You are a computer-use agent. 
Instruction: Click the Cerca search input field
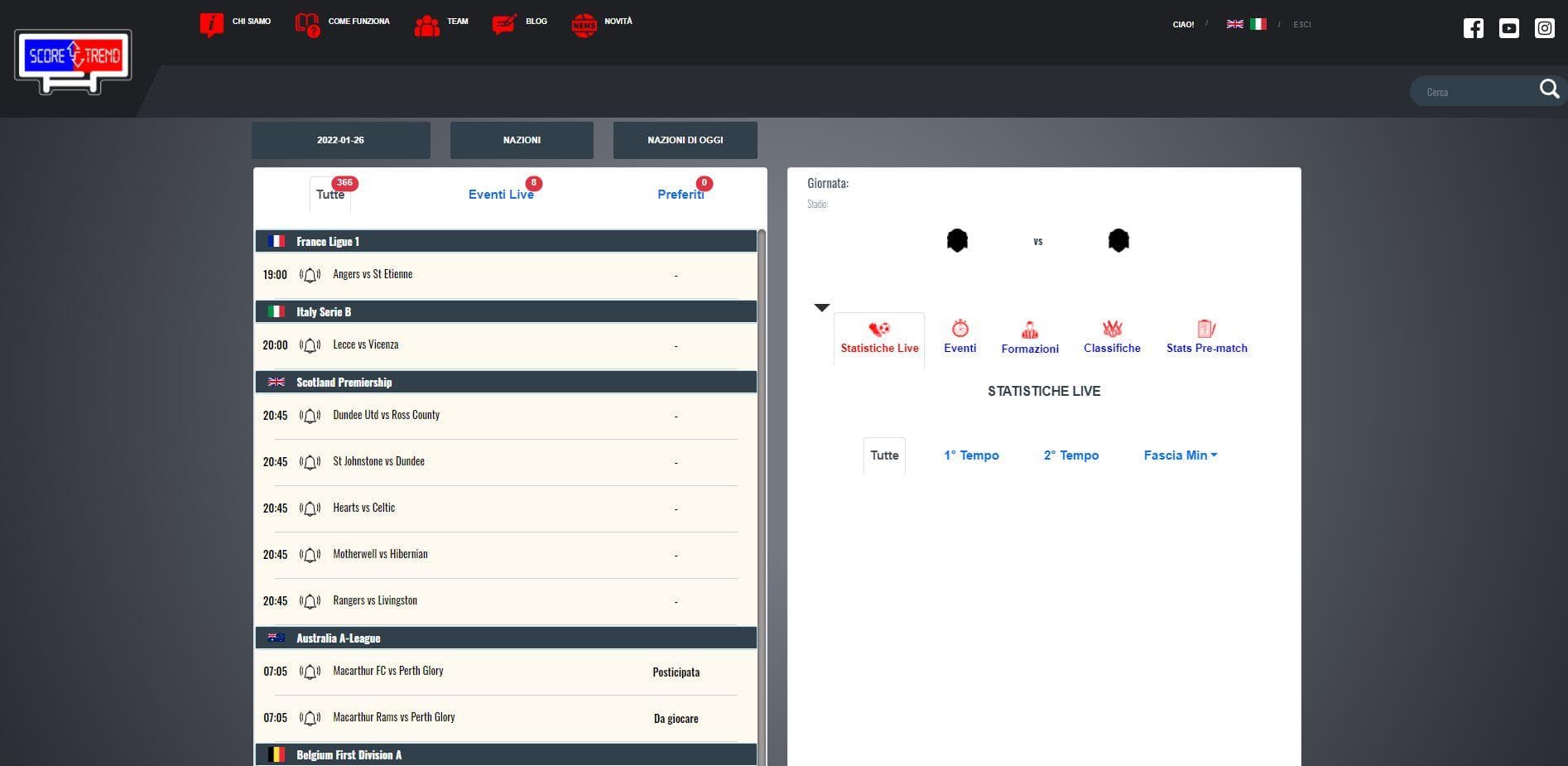[x=1474, y=92]
